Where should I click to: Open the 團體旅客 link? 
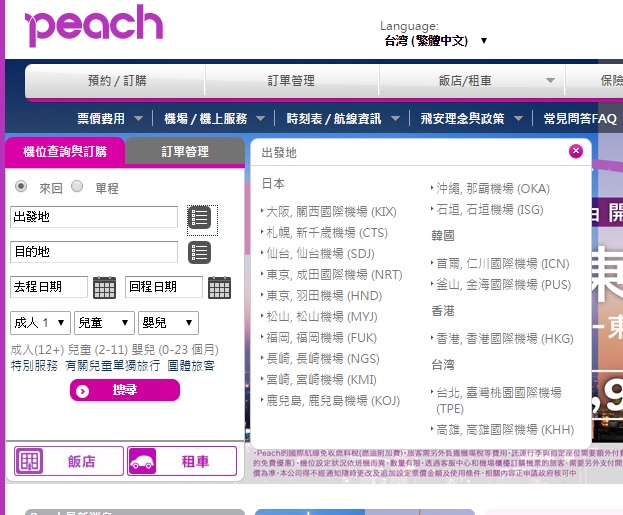click(191, 365)
